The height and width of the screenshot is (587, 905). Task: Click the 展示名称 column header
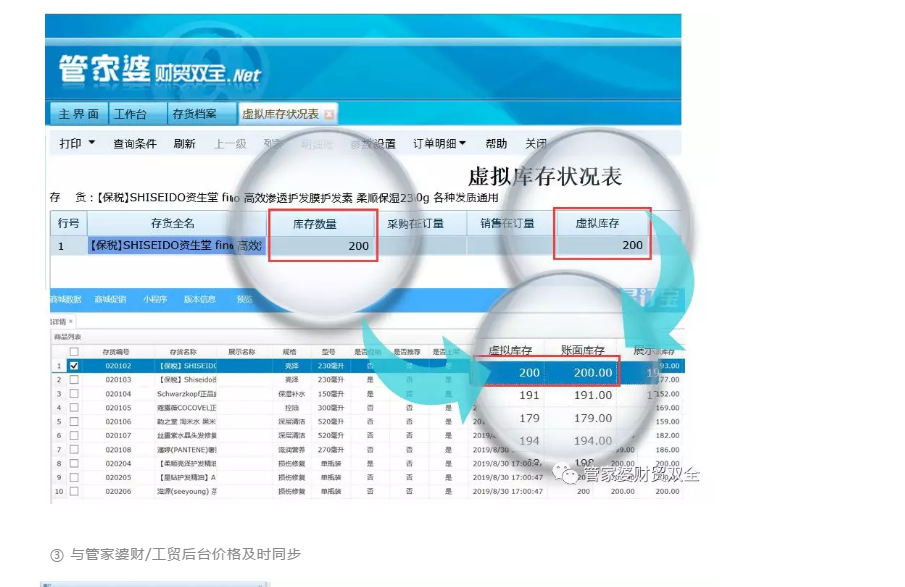tap(241, 352)
